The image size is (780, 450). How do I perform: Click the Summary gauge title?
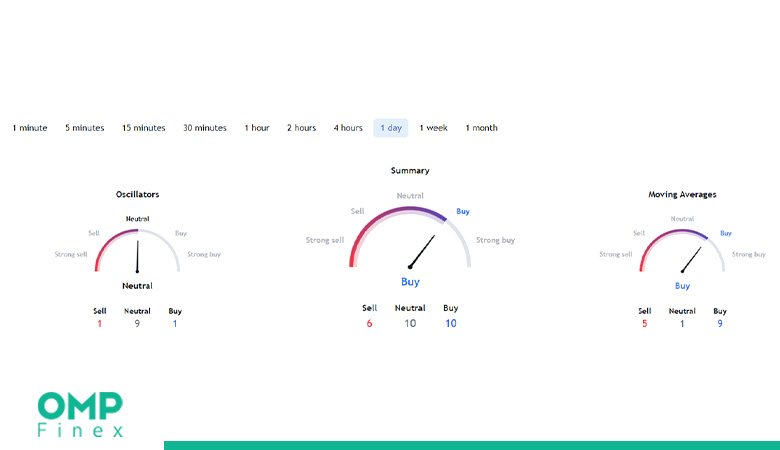pos(410,171)
